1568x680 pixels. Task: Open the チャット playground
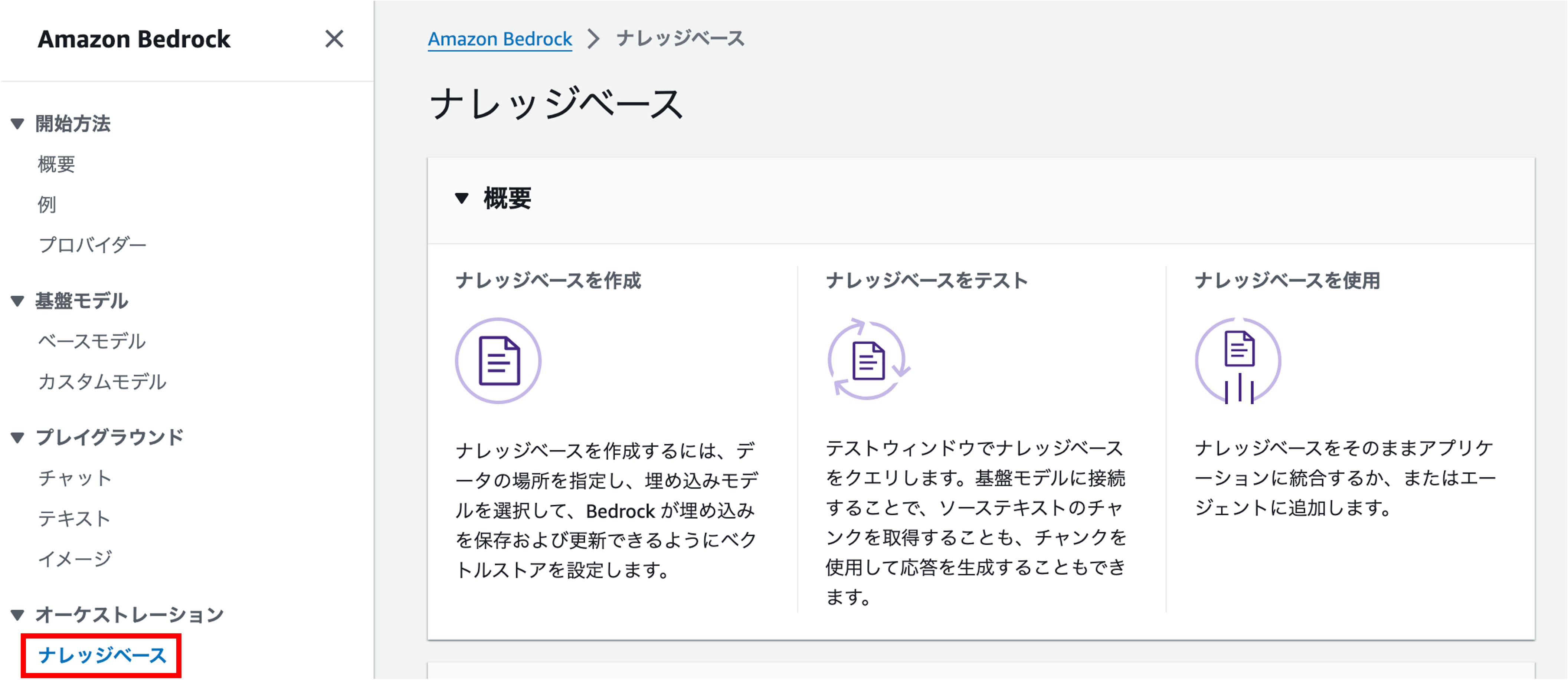(x=75, y=478)
